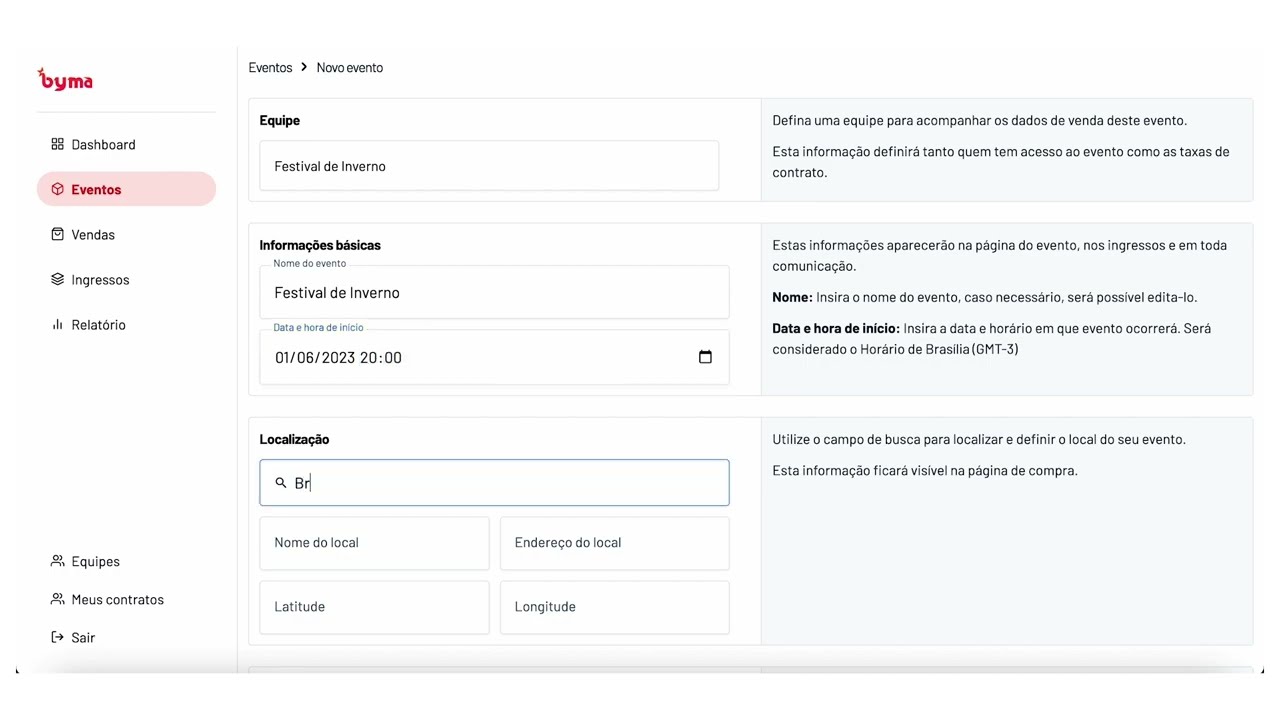This screenshot has width=1280, height=720.
Task: Click the Localização heading
Action: pos(294,439)
